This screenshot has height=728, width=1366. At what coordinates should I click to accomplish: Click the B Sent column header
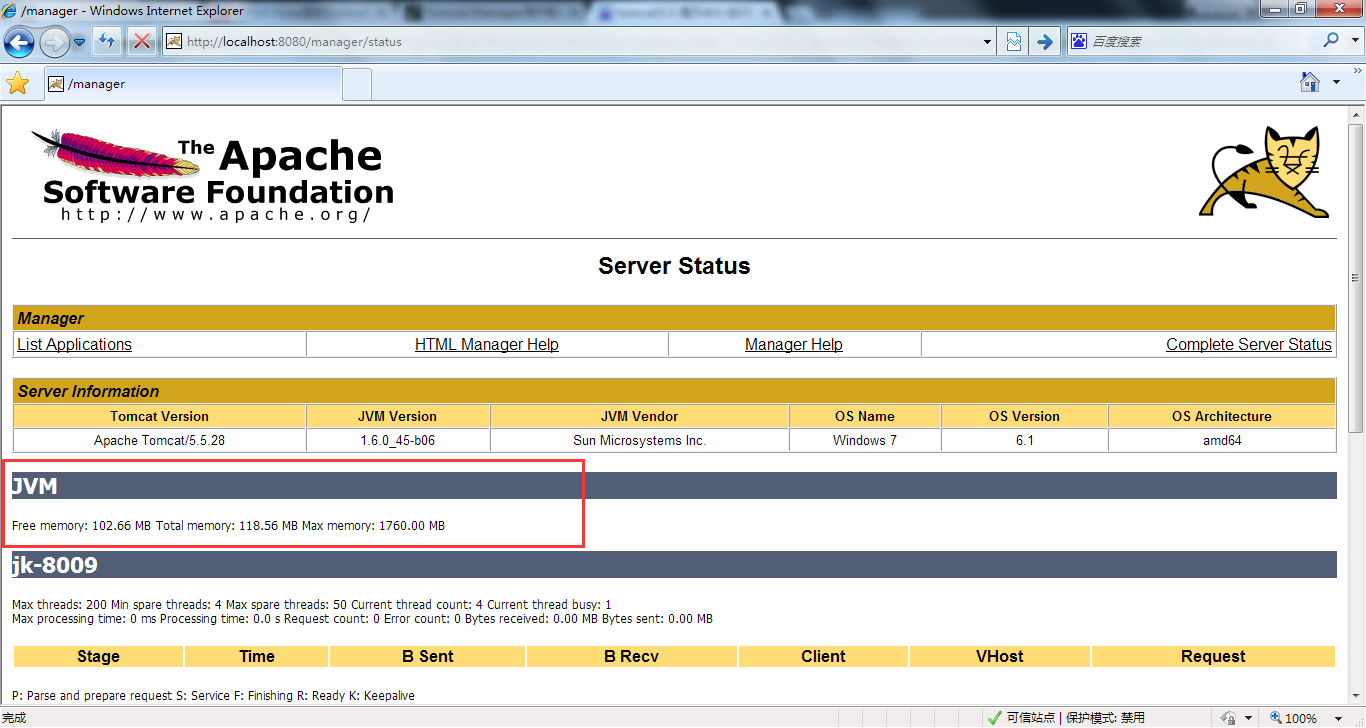[x=427, y=656]
